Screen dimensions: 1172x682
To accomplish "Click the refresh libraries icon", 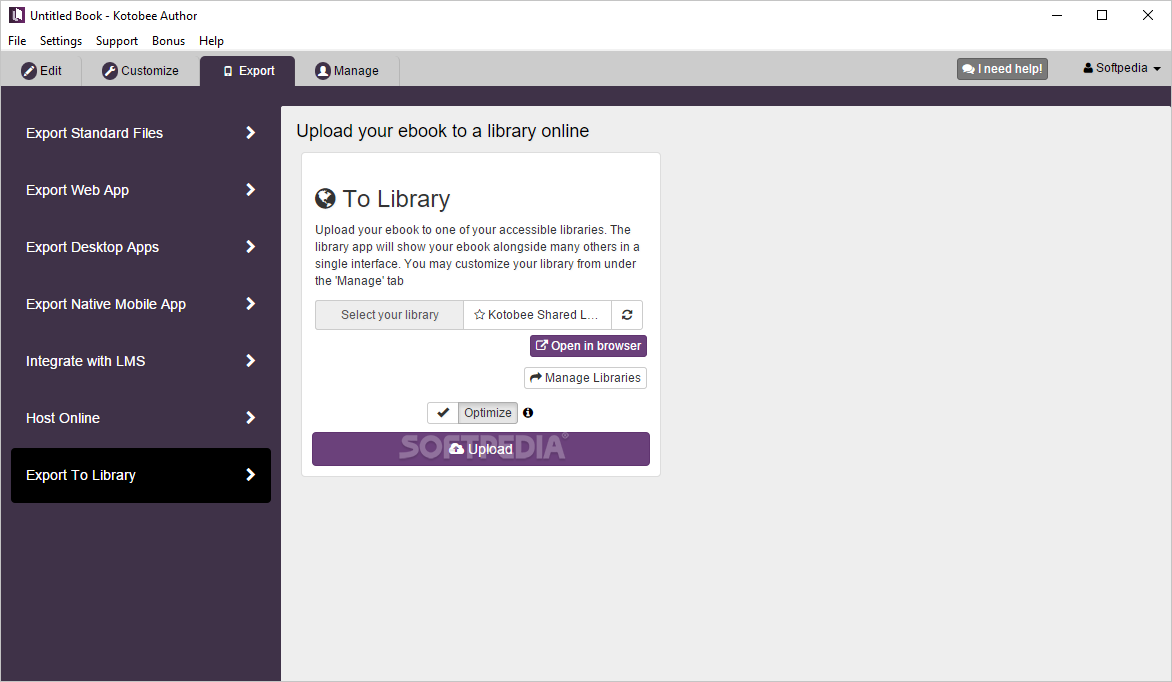I will coord(627,315).
